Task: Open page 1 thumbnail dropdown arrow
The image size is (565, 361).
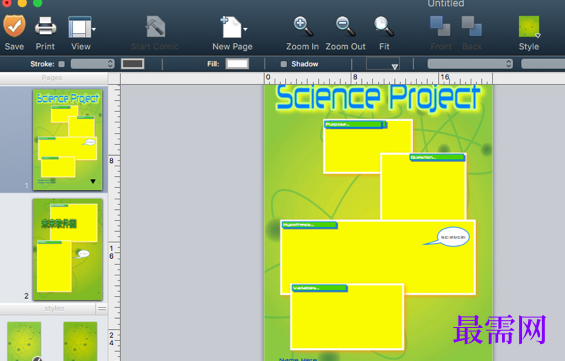Action: (93, 181)
